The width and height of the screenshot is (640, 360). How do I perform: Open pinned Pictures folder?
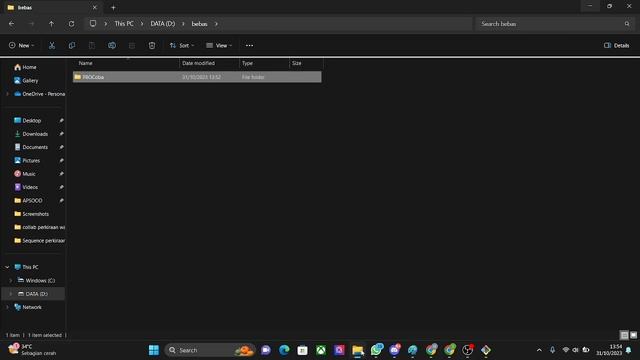click(27, 160)
